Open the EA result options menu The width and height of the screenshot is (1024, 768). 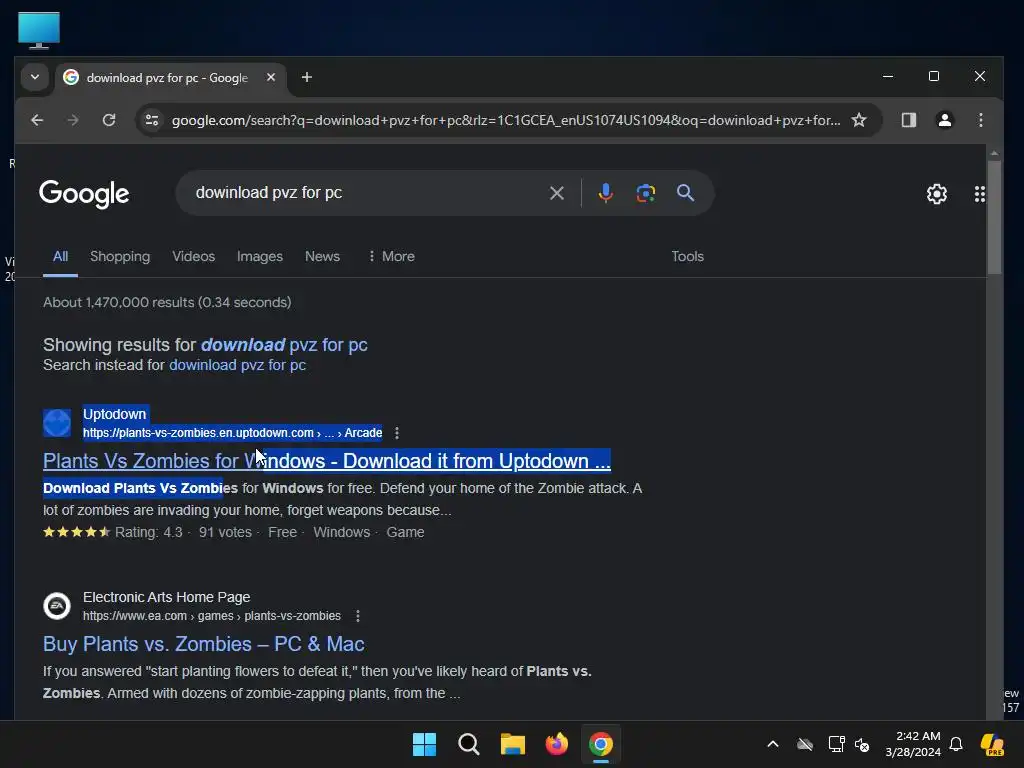coord(358,616)
